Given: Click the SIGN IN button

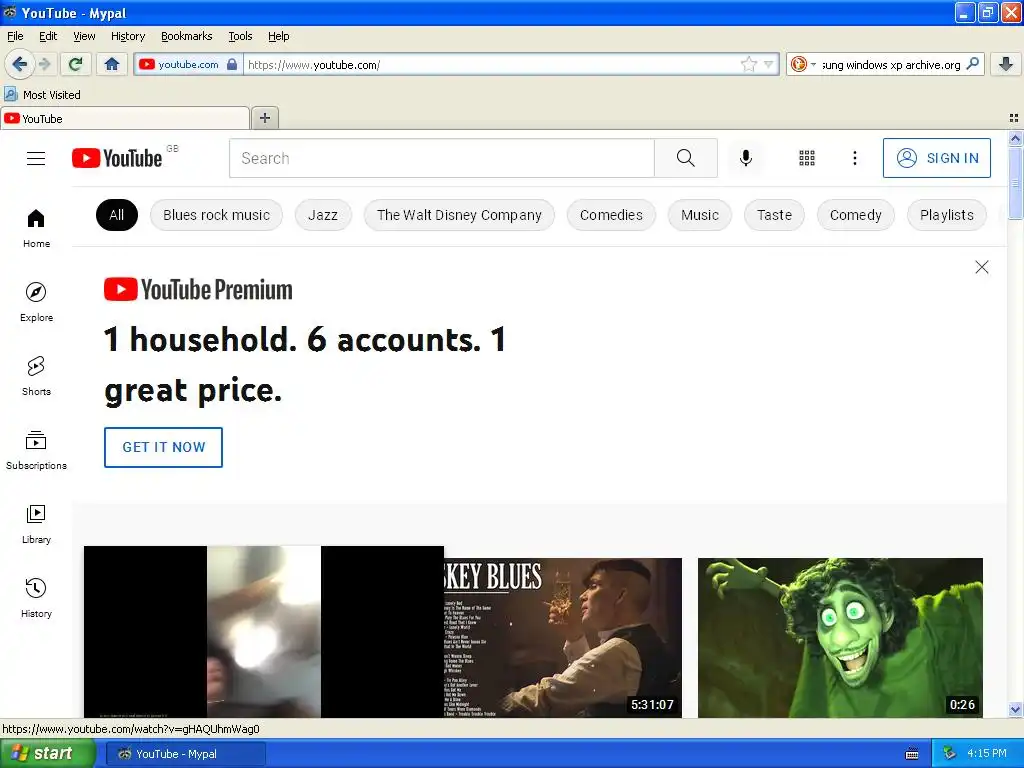Looking at the screenshot, I should [x=936, y=158].
